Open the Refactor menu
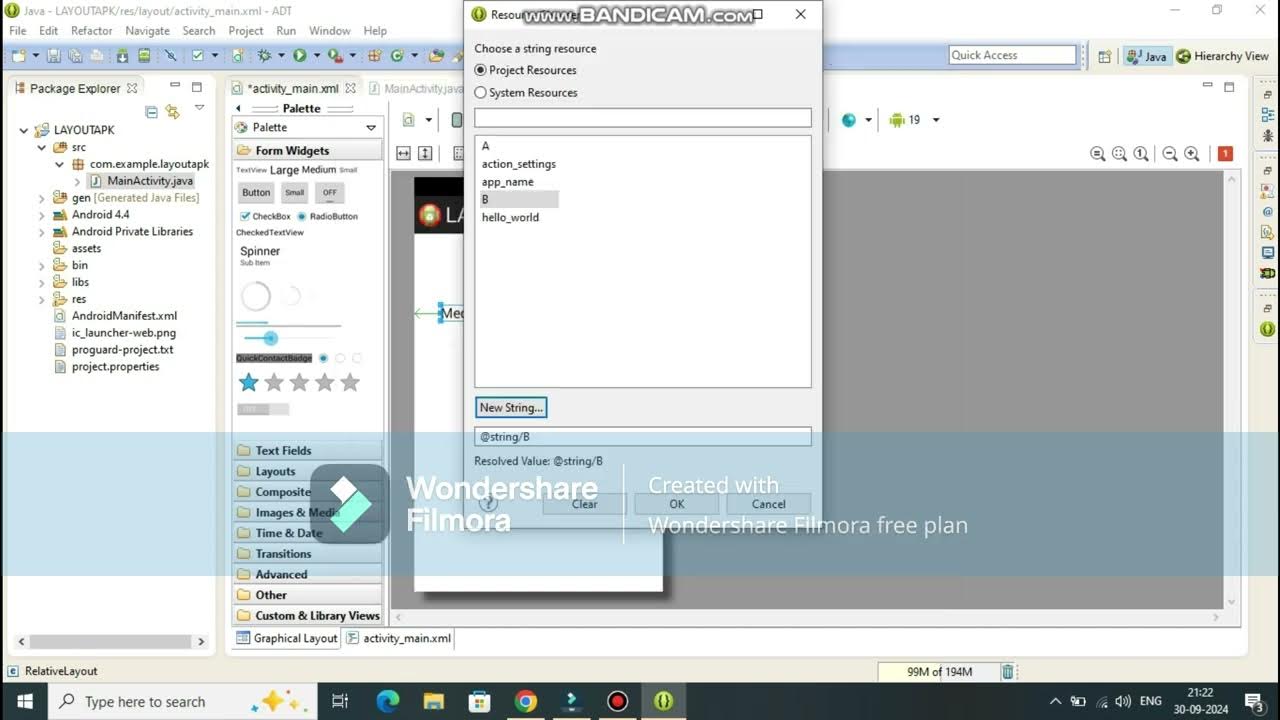The height and width of the screenshot is (720, 1280). click(91, 31)
